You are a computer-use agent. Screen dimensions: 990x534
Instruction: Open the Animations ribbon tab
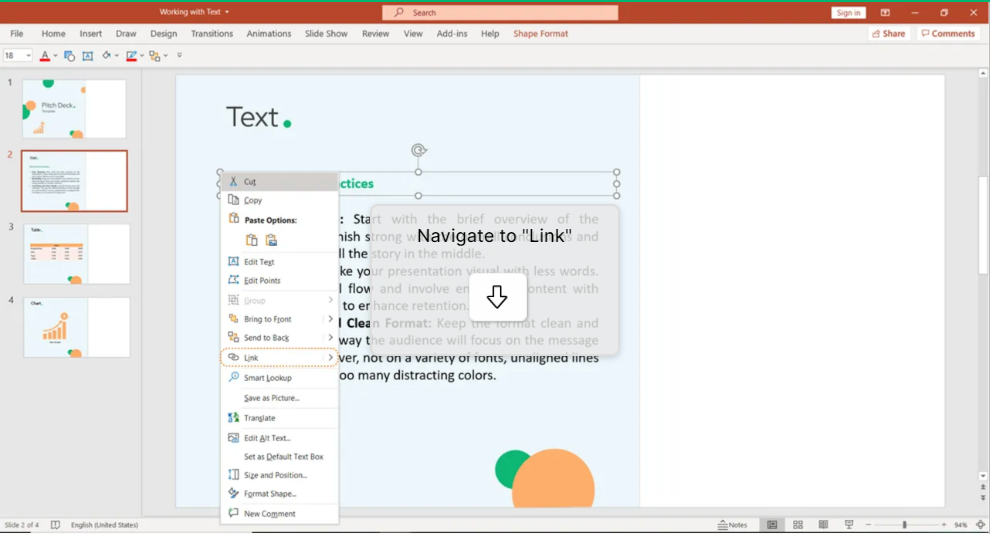[x=269, y=33]
